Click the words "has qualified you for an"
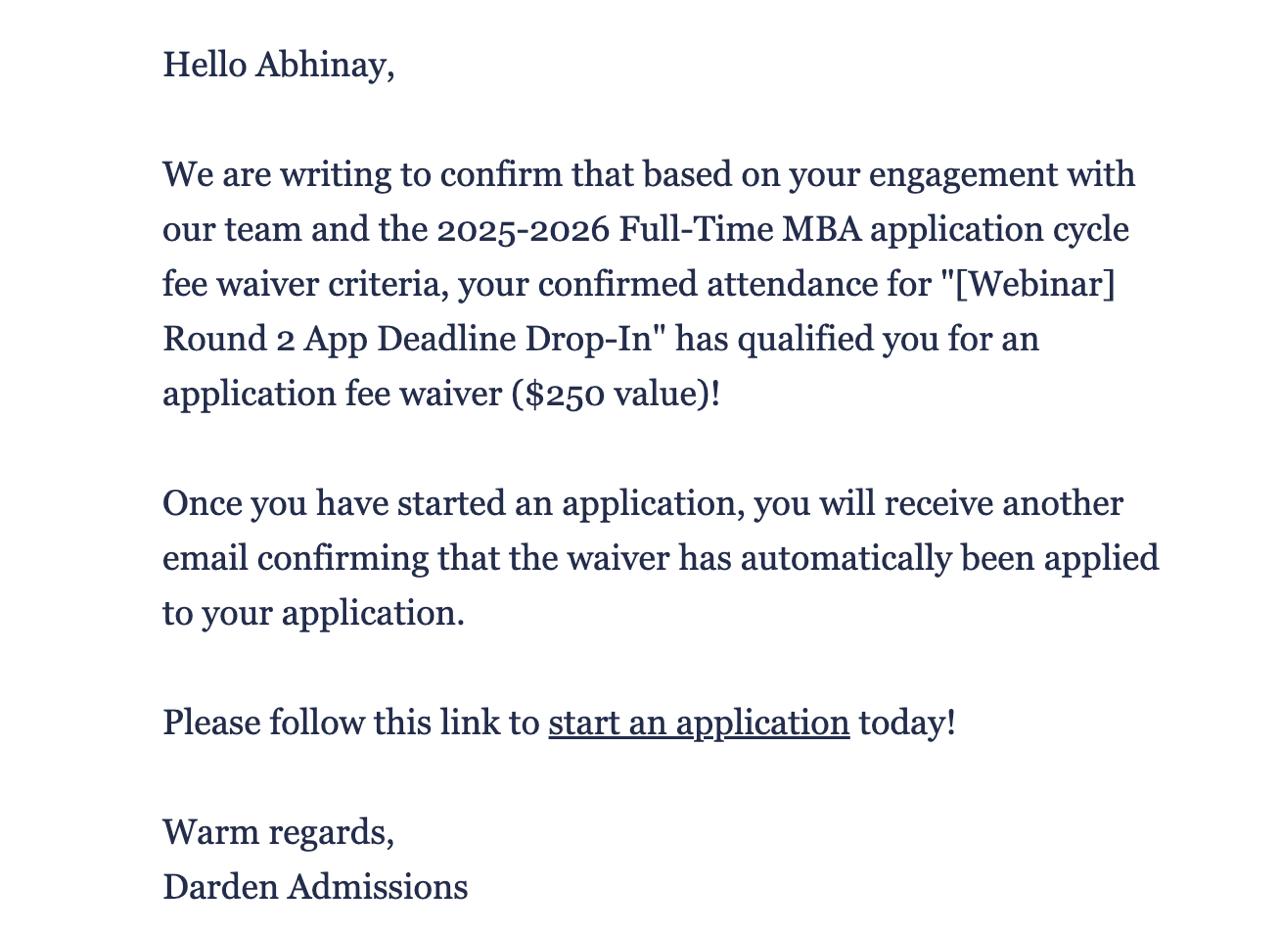This screenshot has width=1280, height=934. pos(858,339)
